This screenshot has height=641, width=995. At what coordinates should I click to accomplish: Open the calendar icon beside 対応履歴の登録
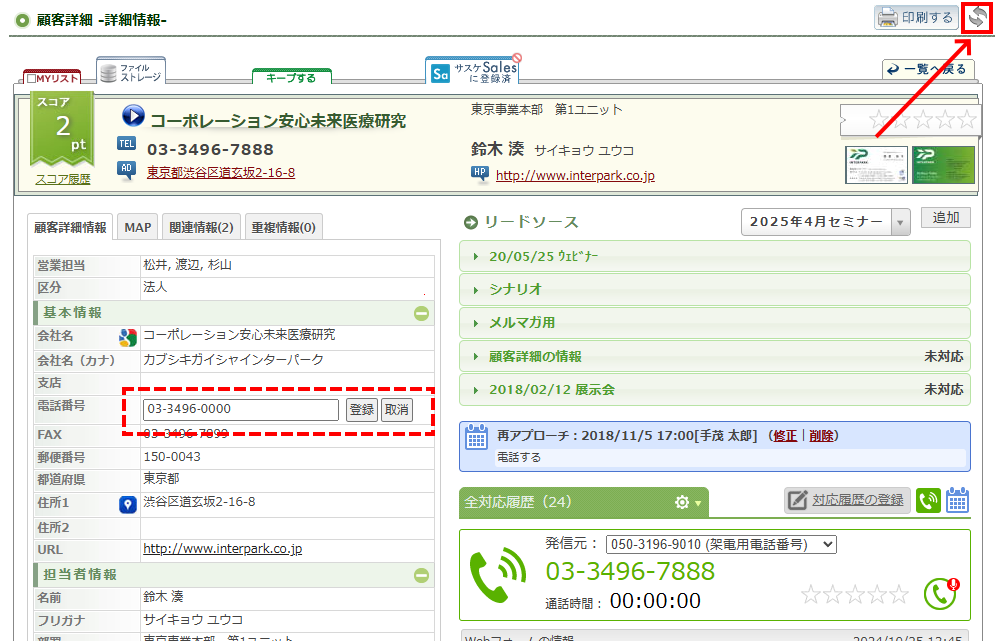click(x=957, y=500)
